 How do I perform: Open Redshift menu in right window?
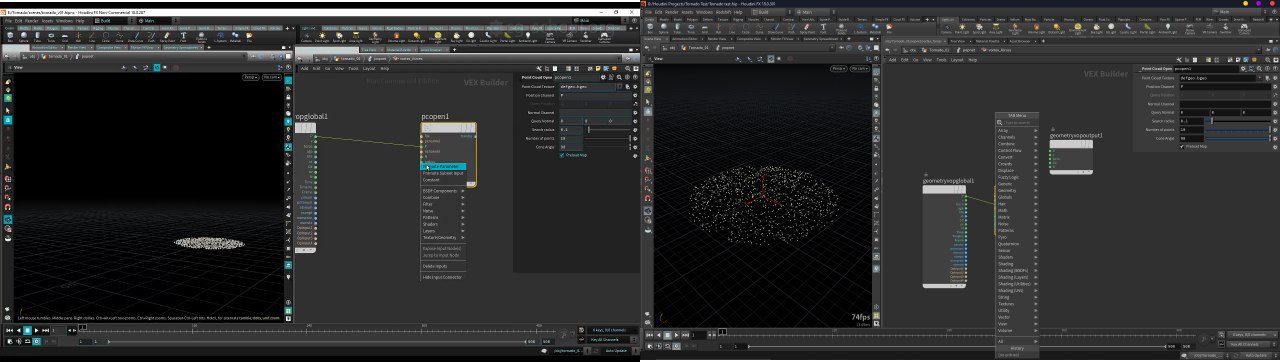click(722, 12)
